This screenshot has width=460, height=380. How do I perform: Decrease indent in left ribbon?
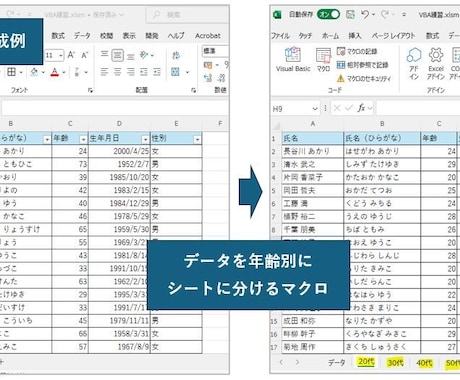tap(144, 71)
